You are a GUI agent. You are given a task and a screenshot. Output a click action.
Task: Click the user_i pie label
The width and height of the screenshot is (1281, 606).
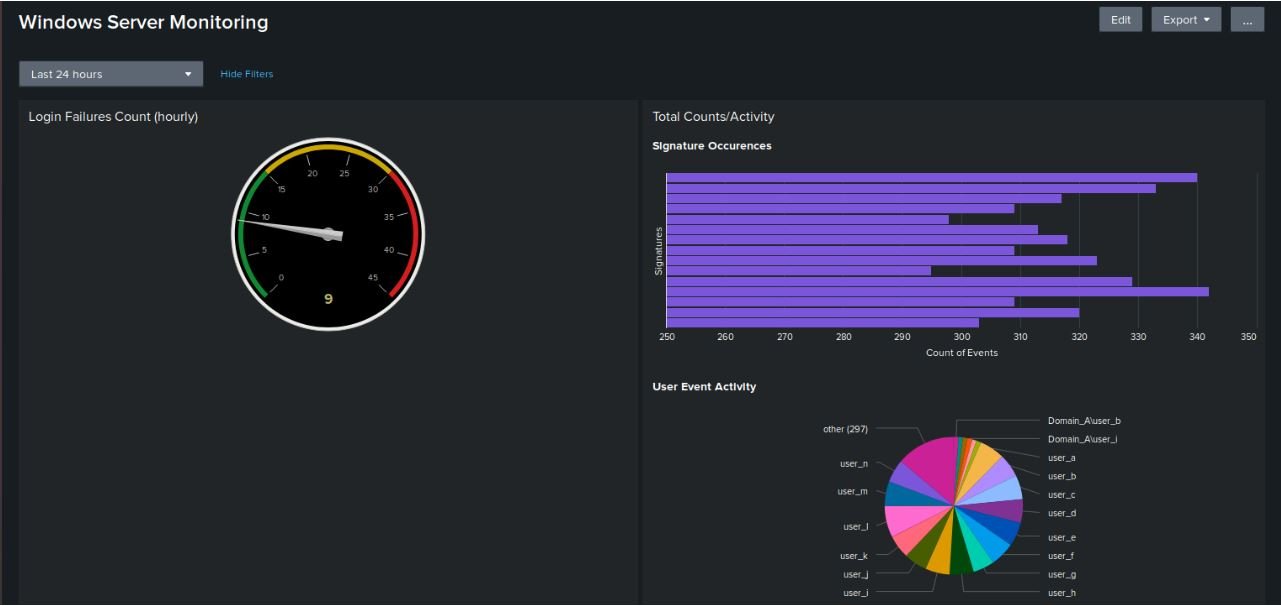(855, 593)
